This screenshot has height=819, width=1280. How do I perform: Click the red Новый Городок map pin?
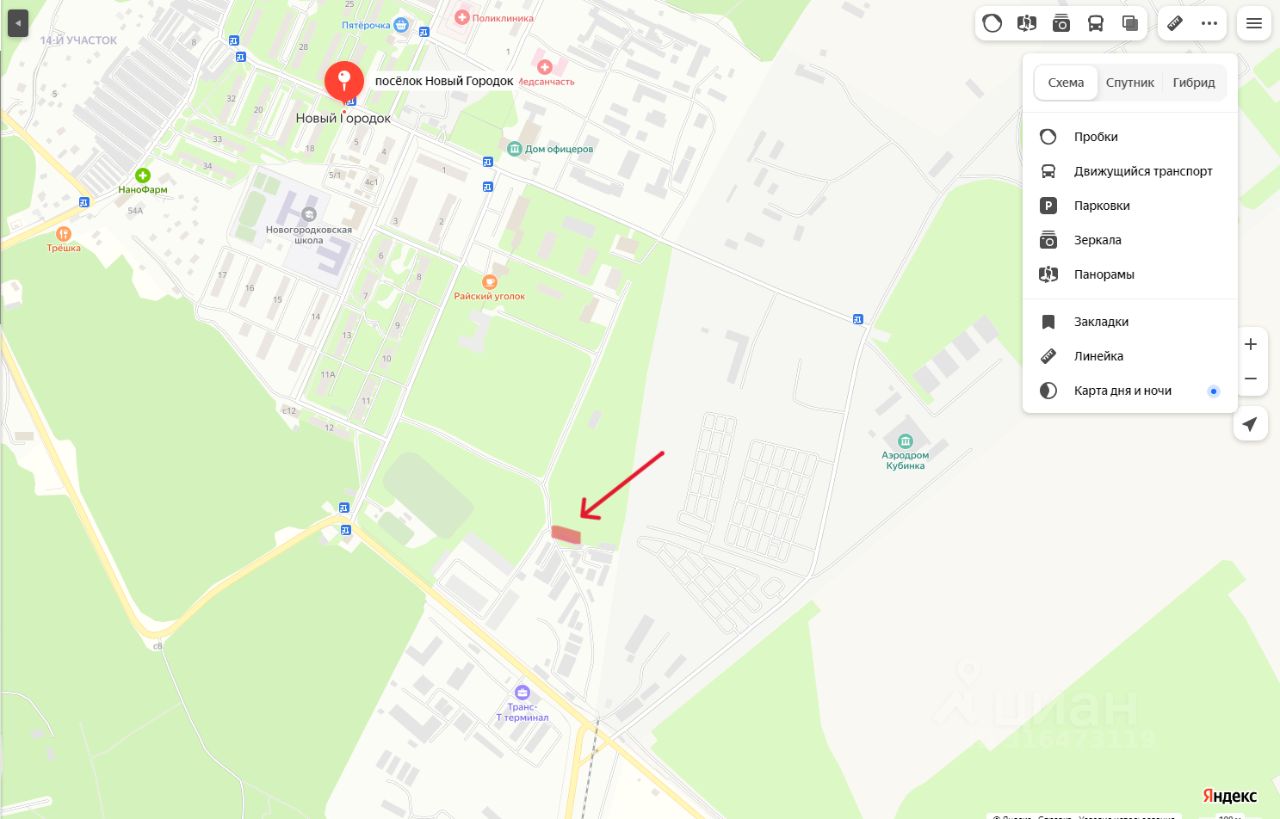click(x=344, y=81)
